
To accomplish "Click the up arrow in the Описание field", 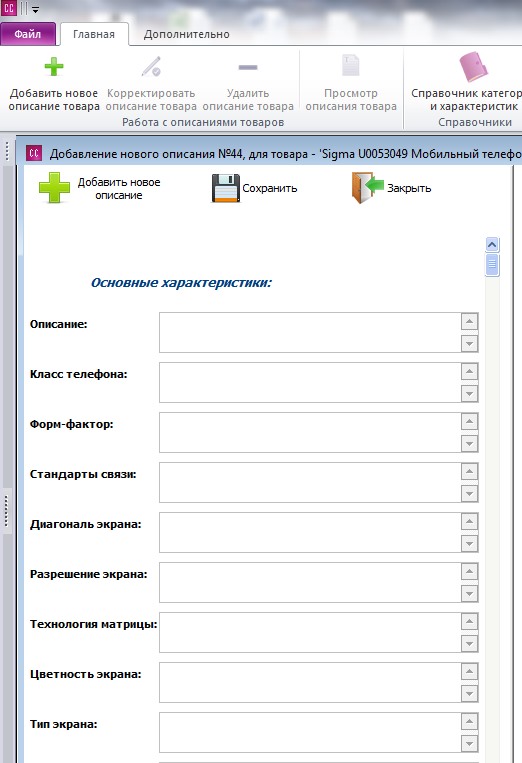I will point(469,322).
